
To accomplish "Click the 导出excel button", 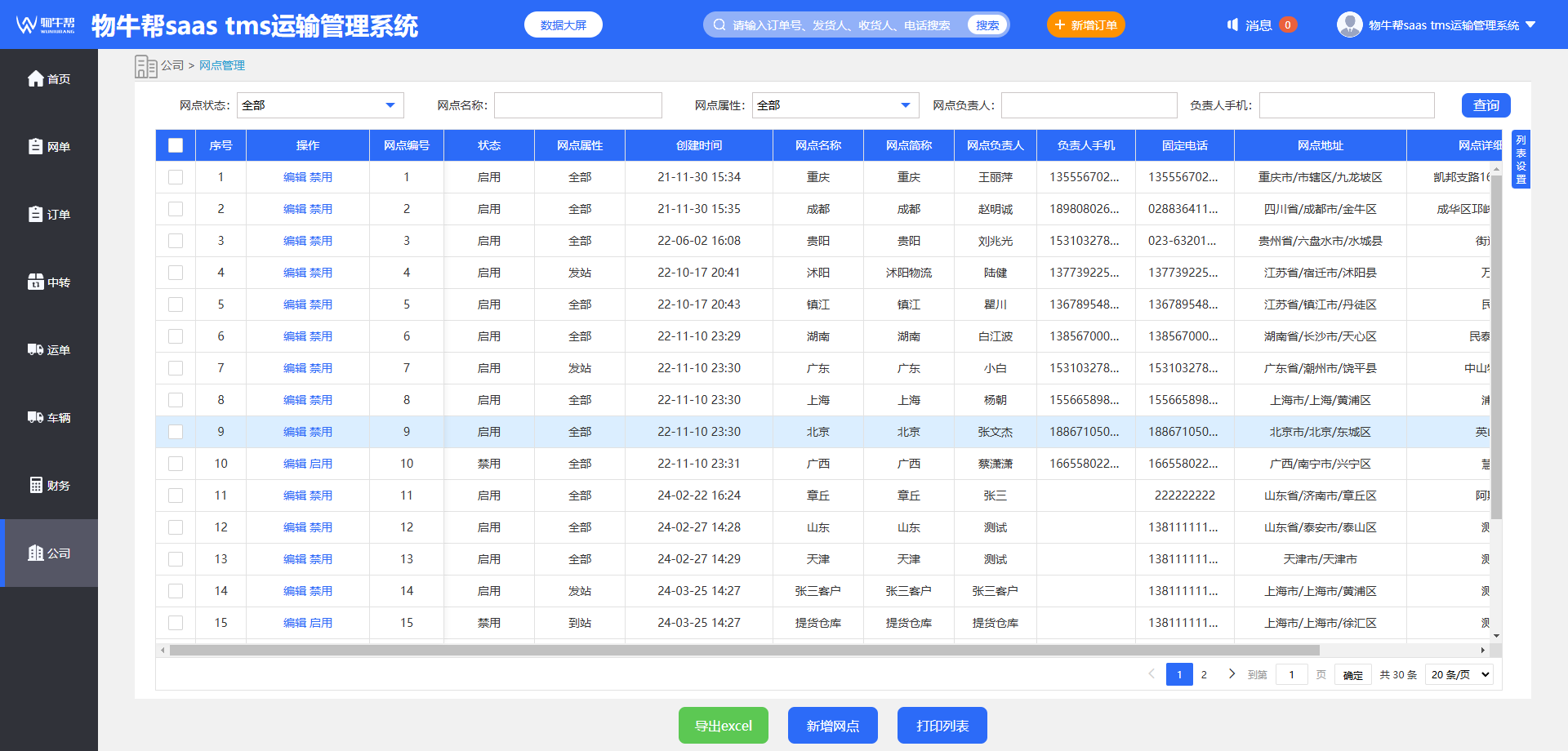I will pos(723,726).
